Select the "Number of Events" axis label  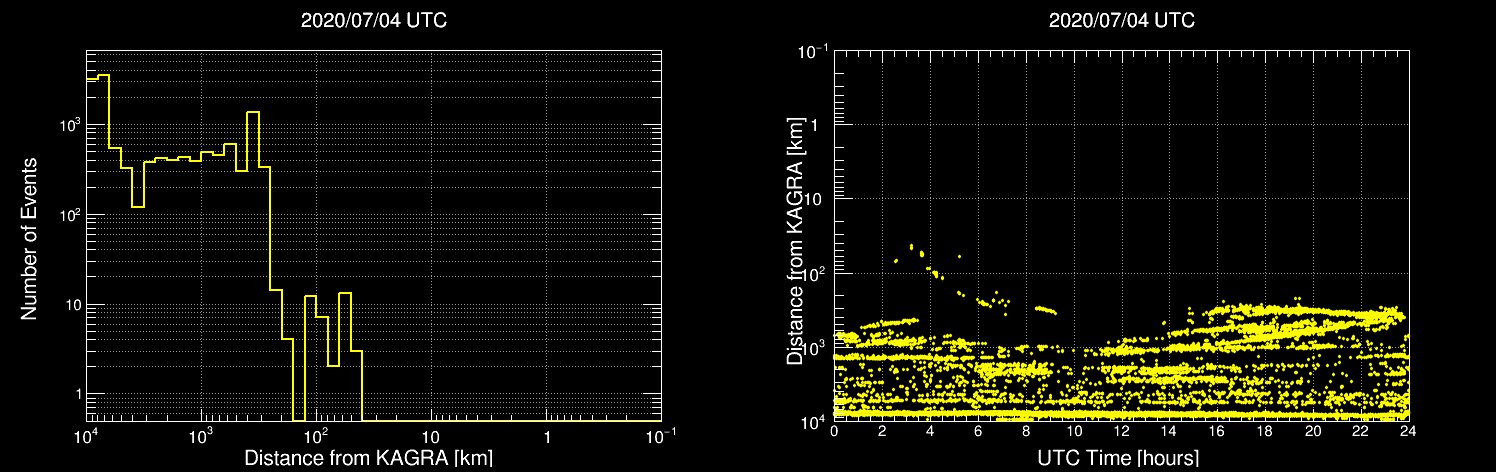(x=29, y=238)
